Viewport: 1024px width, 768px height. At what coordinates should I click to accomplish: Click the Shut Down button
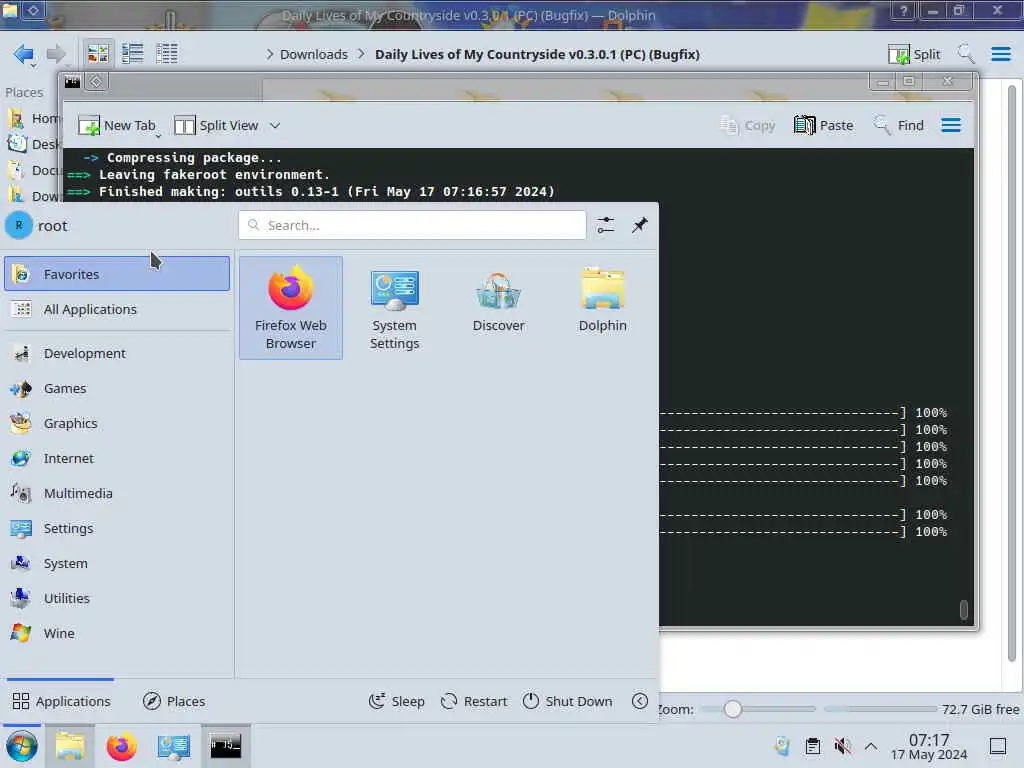coord(568,701)
